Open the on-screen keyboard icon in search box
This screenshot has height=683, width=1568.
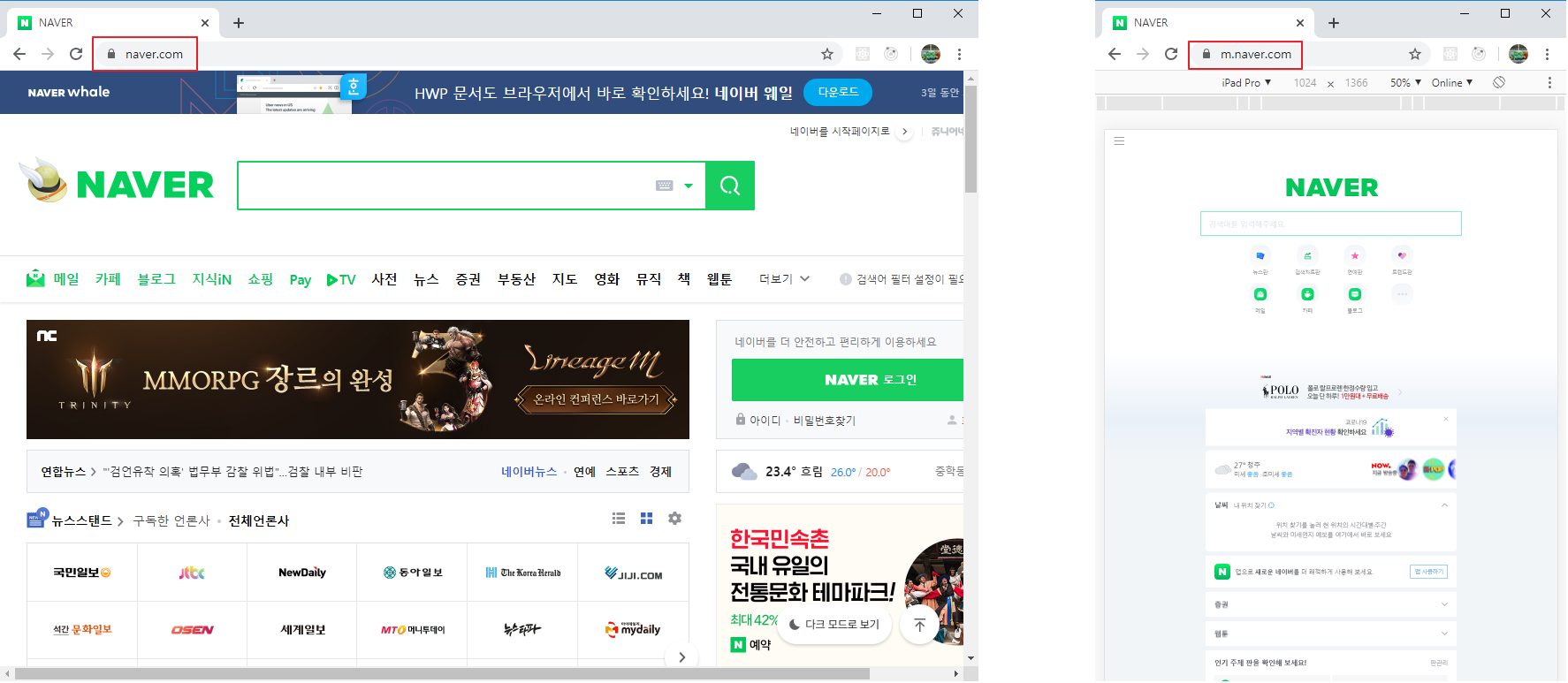665,186
